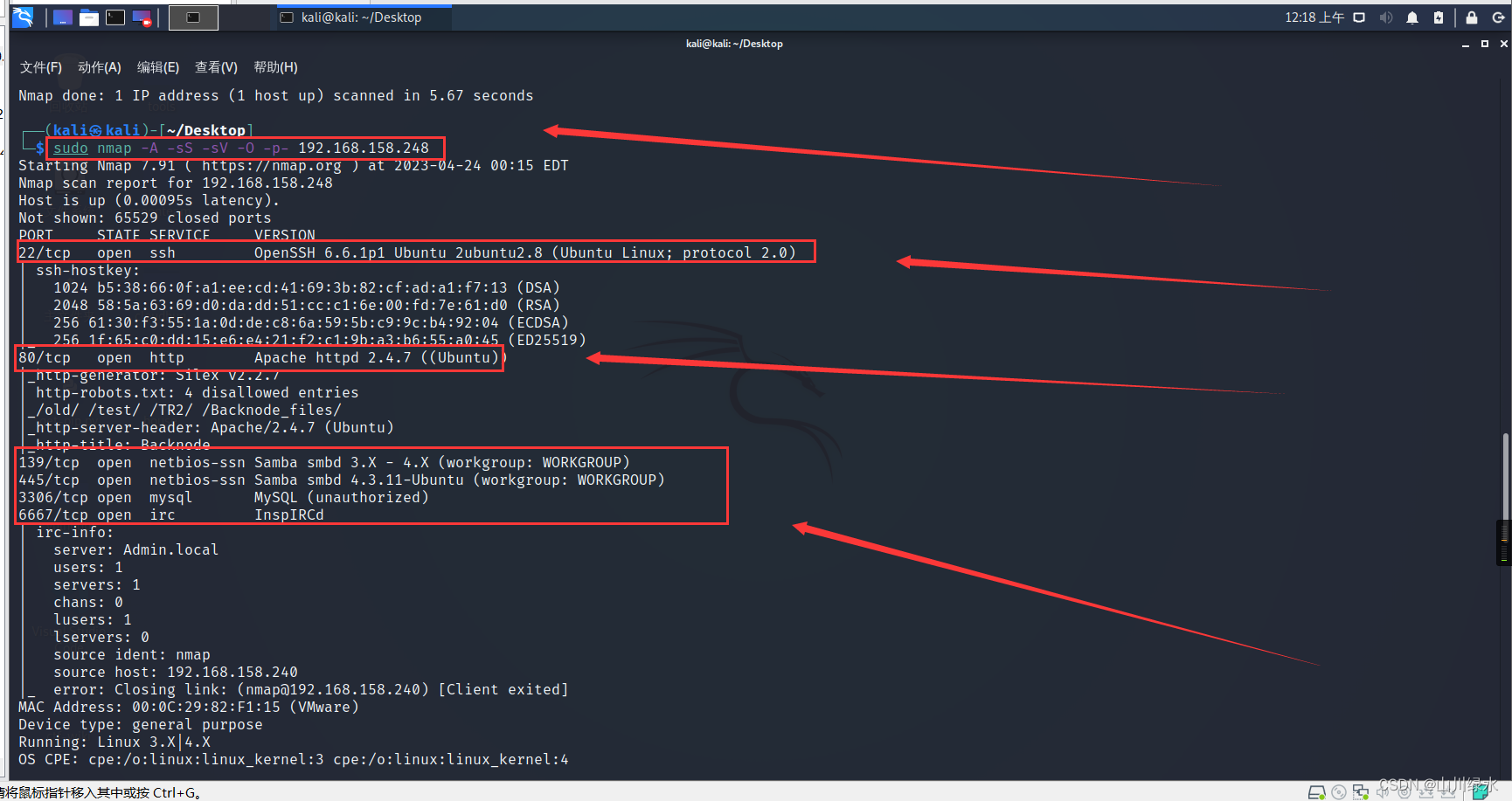Open the display settings tray icon

click(x=1359, y=17)
